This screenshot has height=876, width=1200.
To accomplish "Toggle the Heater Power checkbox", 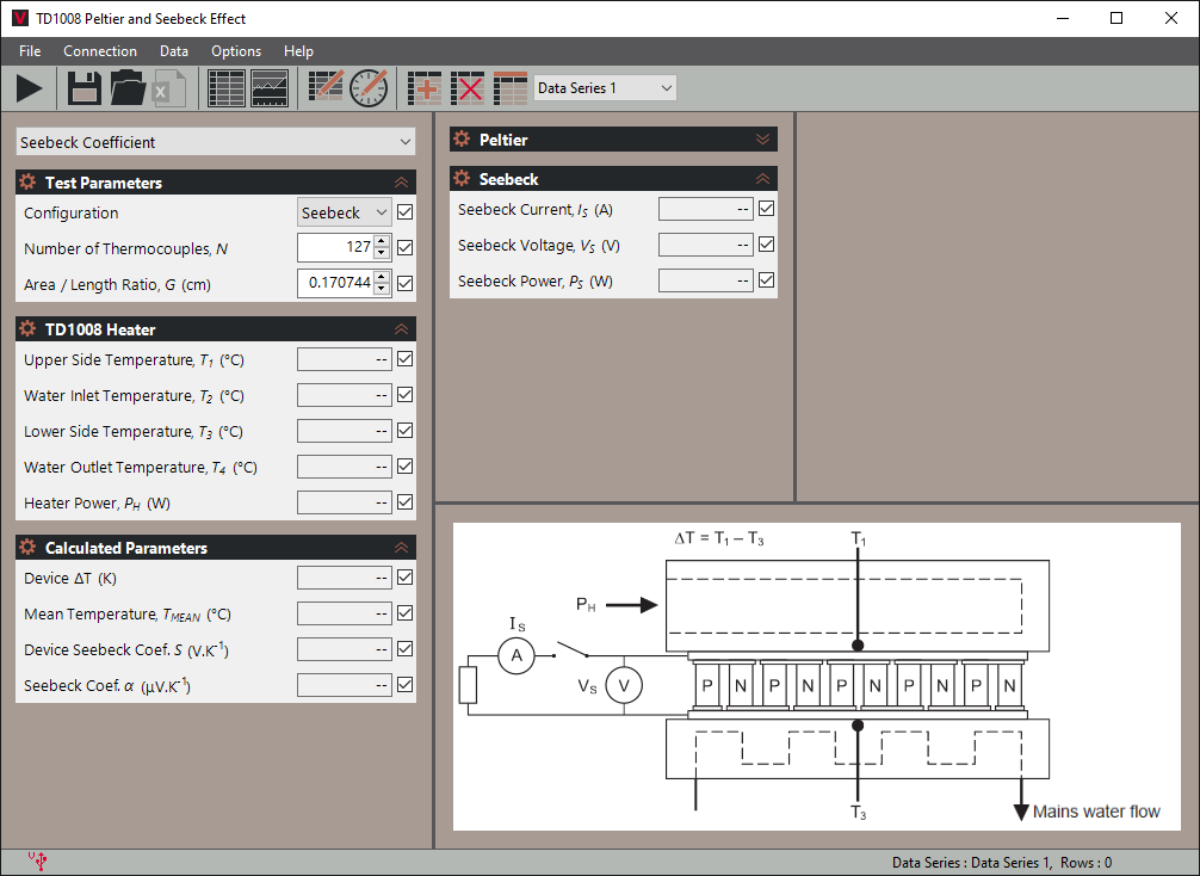I will tap(405, 502).
